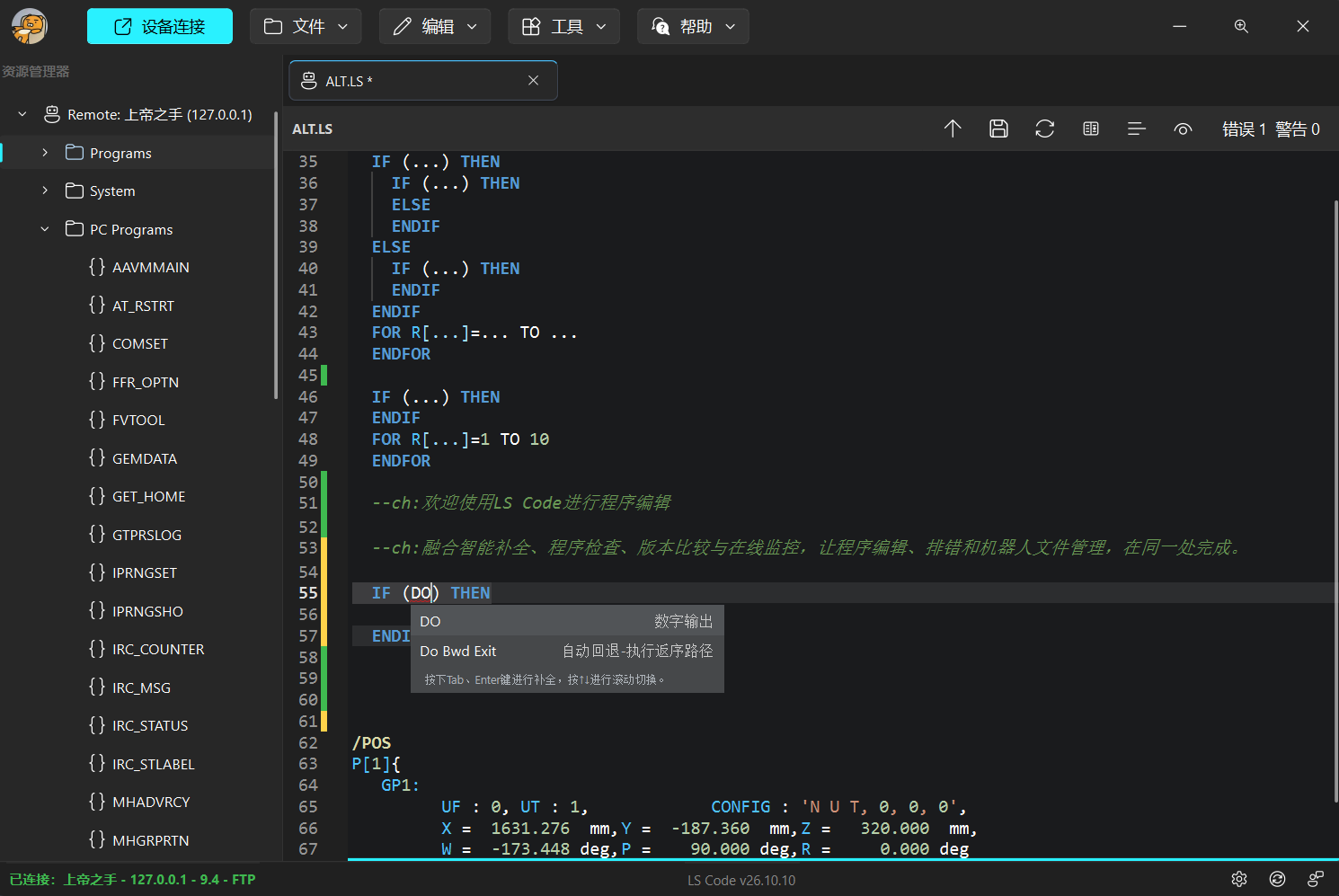The image size is (1339, 896).
Task: Collapse the PC Programs folder chevron
Action: [45, 229]
